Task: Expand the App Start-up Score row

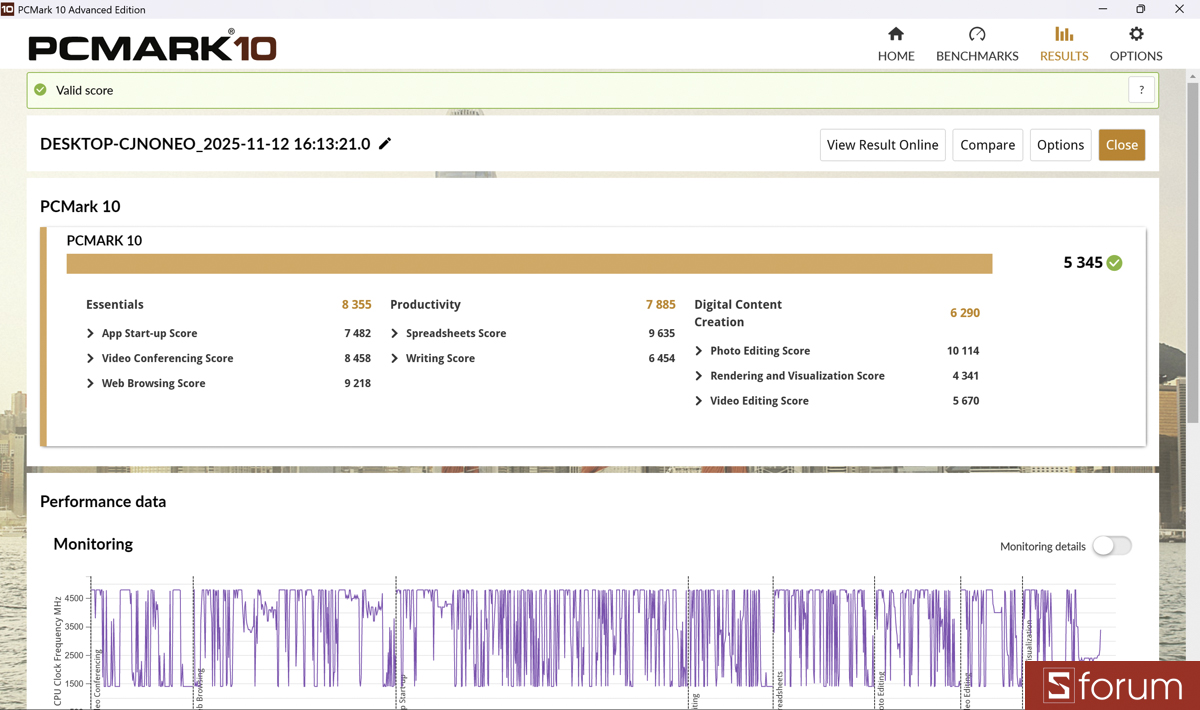Action: [91, 334]
